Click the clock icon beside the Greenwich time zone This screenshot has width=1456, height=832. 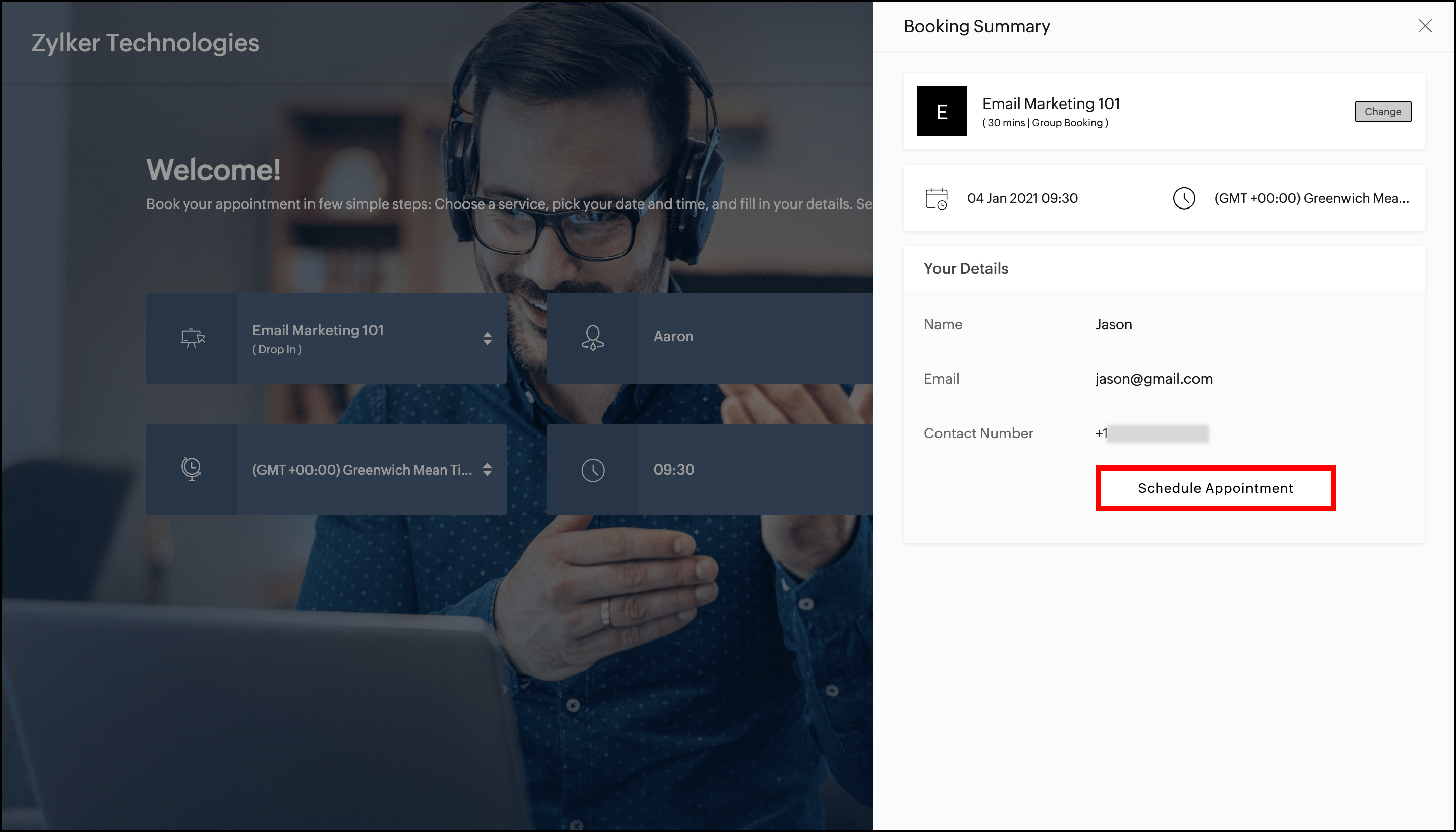point(1183,198)
